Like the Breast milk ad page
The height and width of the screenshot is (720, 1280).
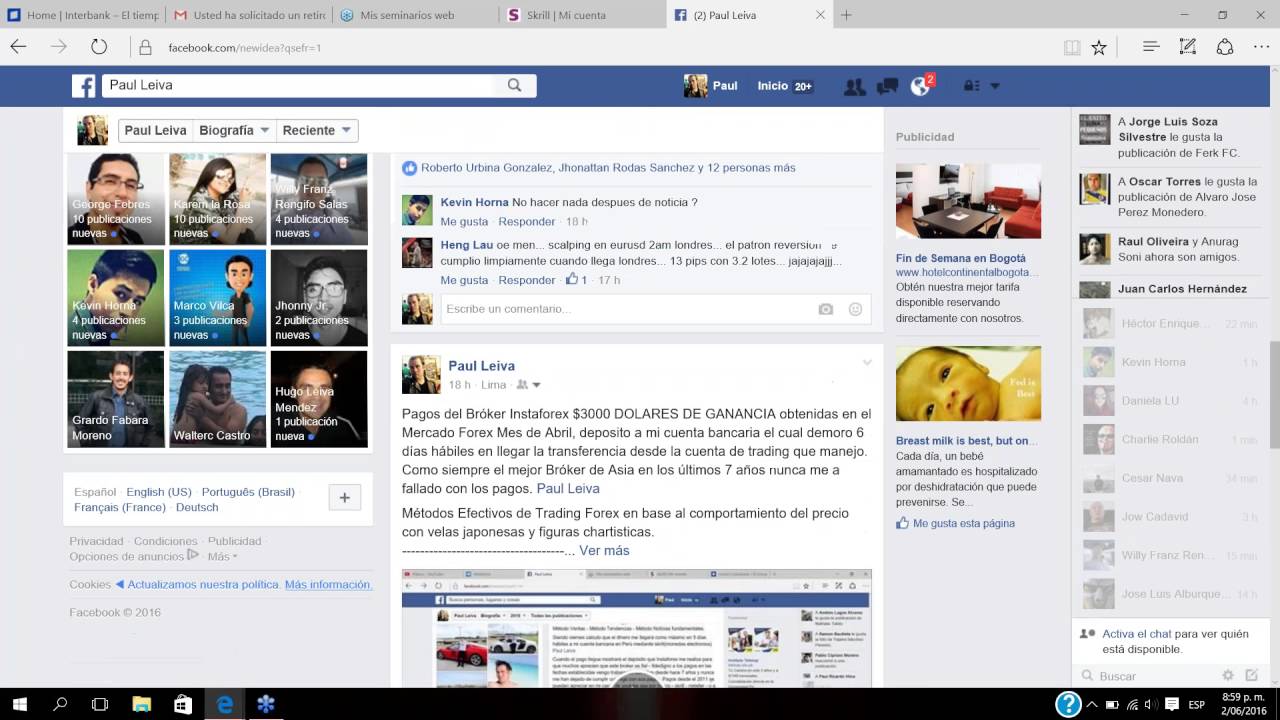point(955,523)
